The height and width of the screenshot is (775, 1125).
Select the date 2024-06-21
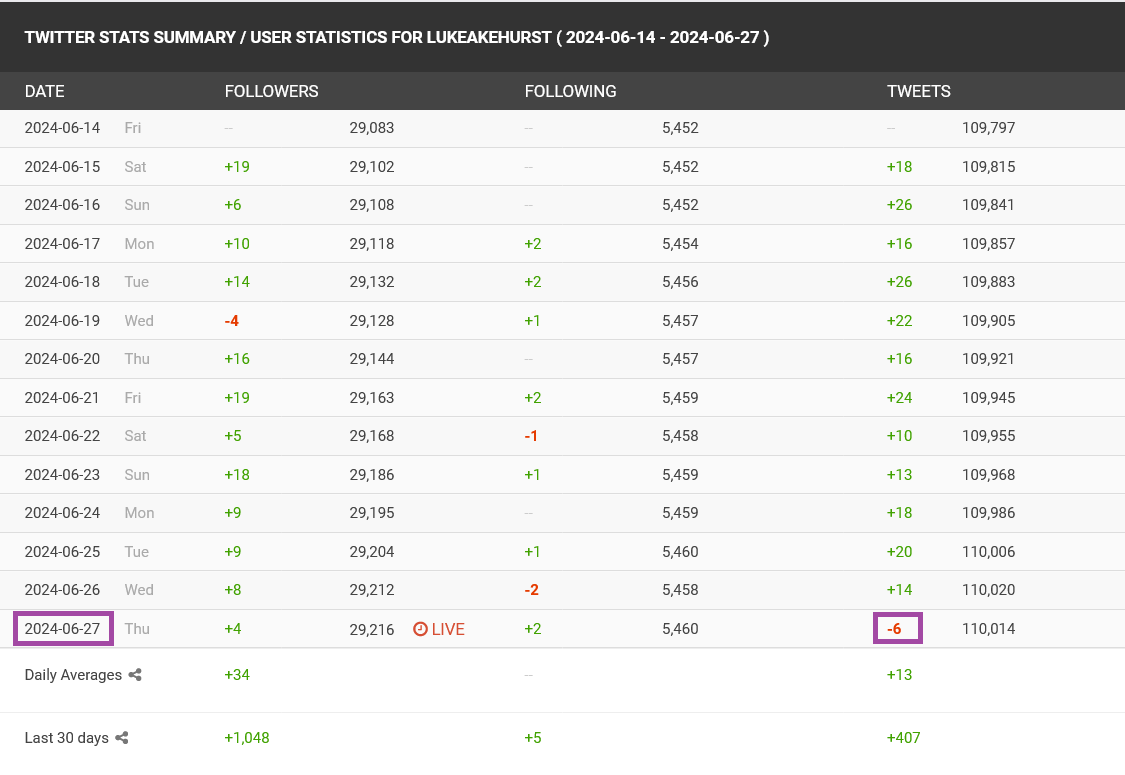pos(62,398)
